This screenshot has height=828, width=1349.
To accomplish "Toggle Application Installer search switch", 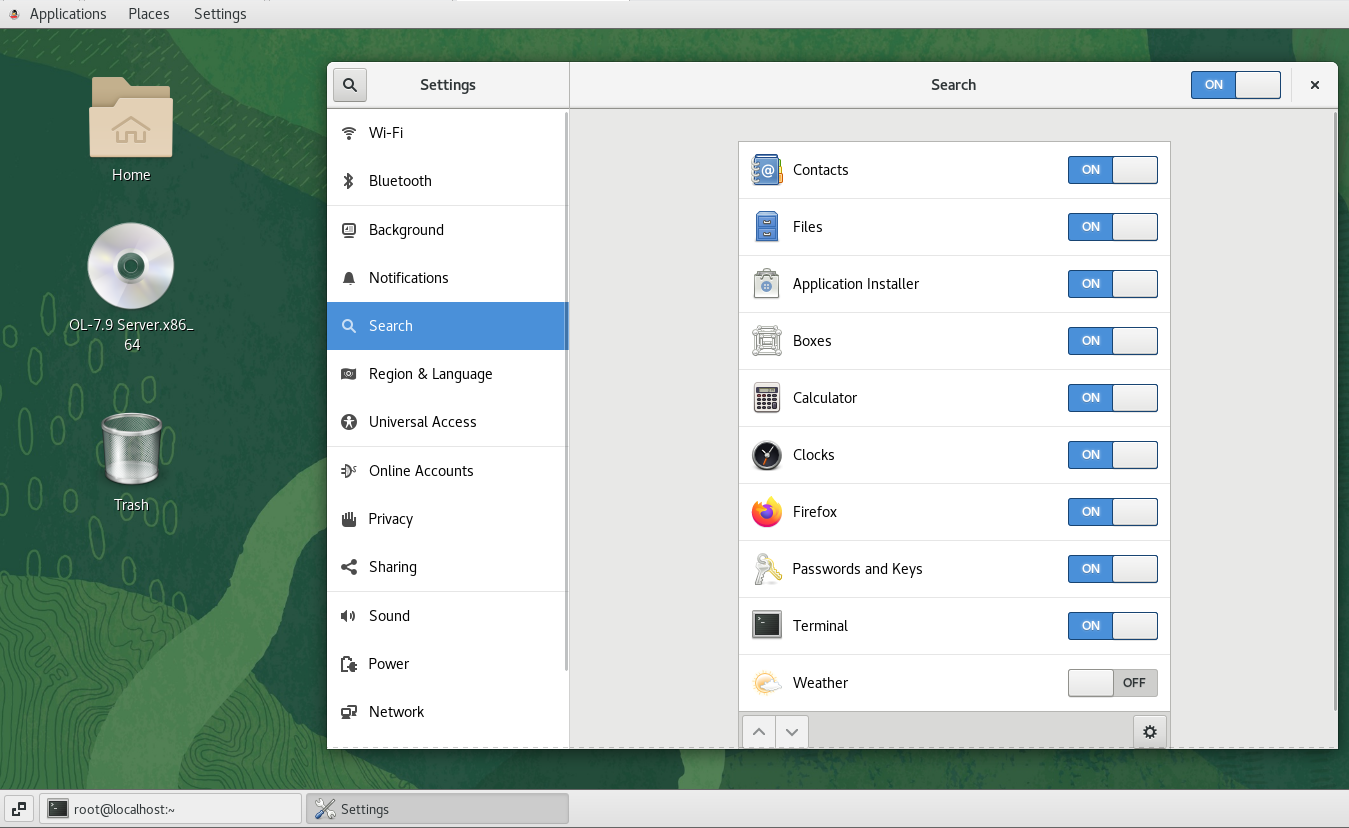I will (x=1113, y=284).
